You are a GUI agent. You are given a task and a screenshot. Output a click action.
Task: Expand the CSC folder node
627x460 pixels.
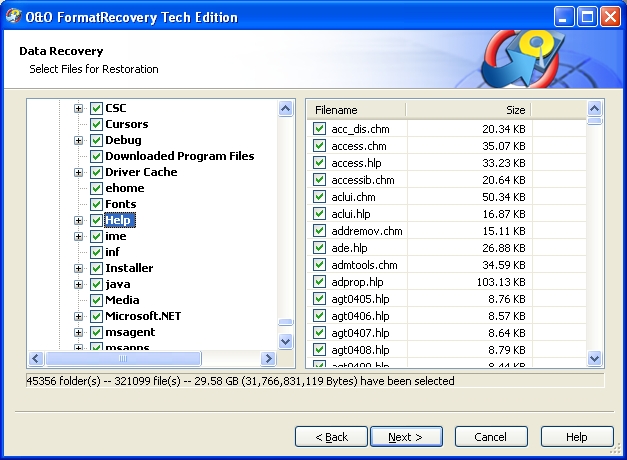point(78,108)
